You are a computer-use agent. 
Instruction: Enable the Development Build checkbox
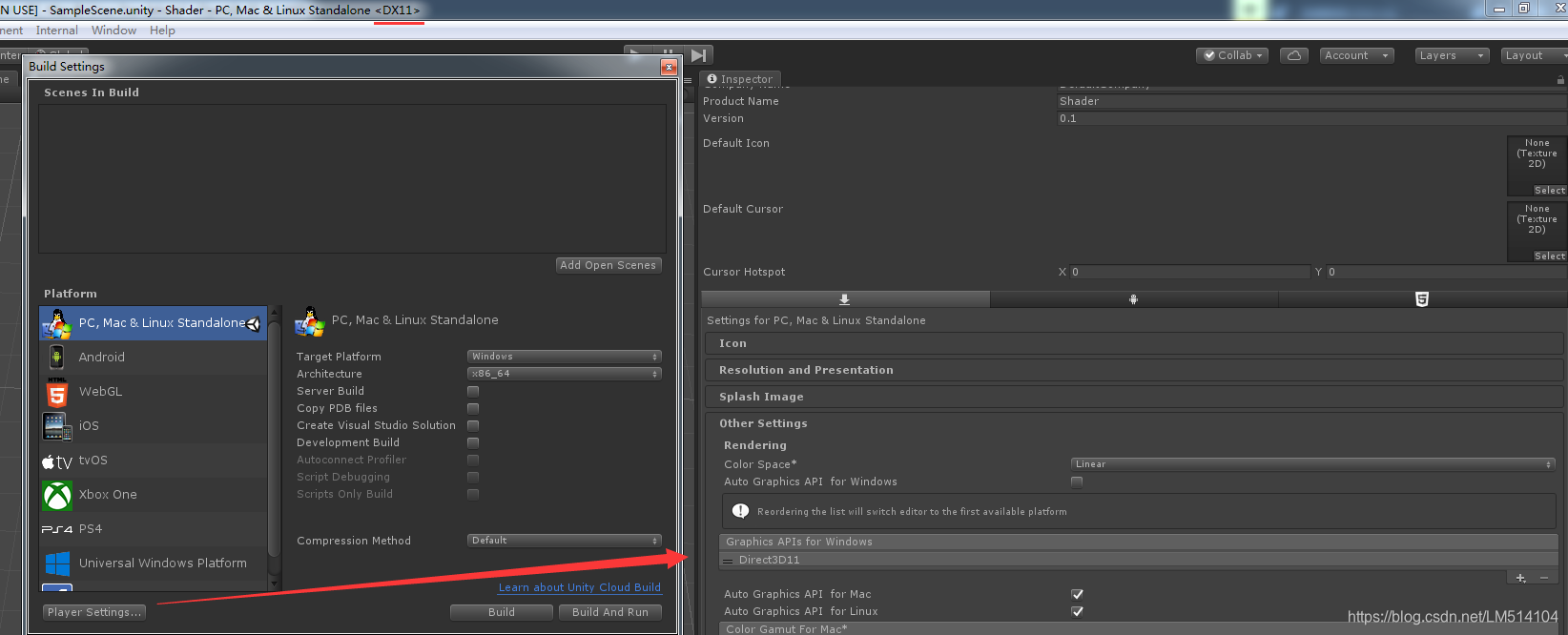(473, 442)
